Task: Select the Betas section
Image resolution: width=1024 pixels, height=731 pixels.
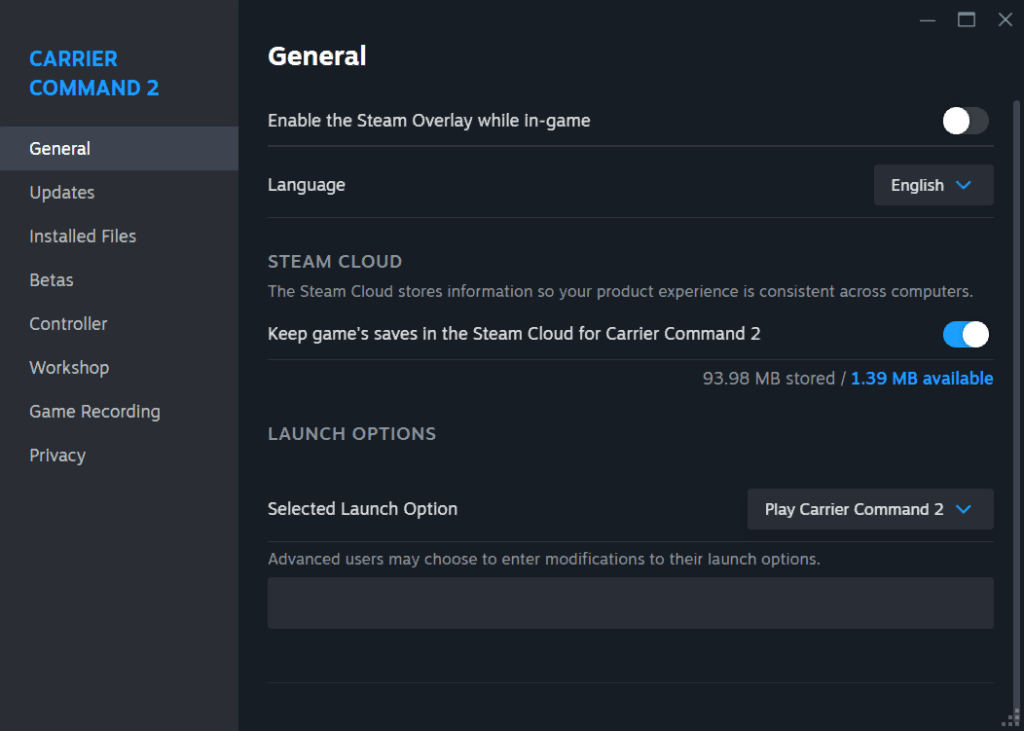Action: point(52,280)
